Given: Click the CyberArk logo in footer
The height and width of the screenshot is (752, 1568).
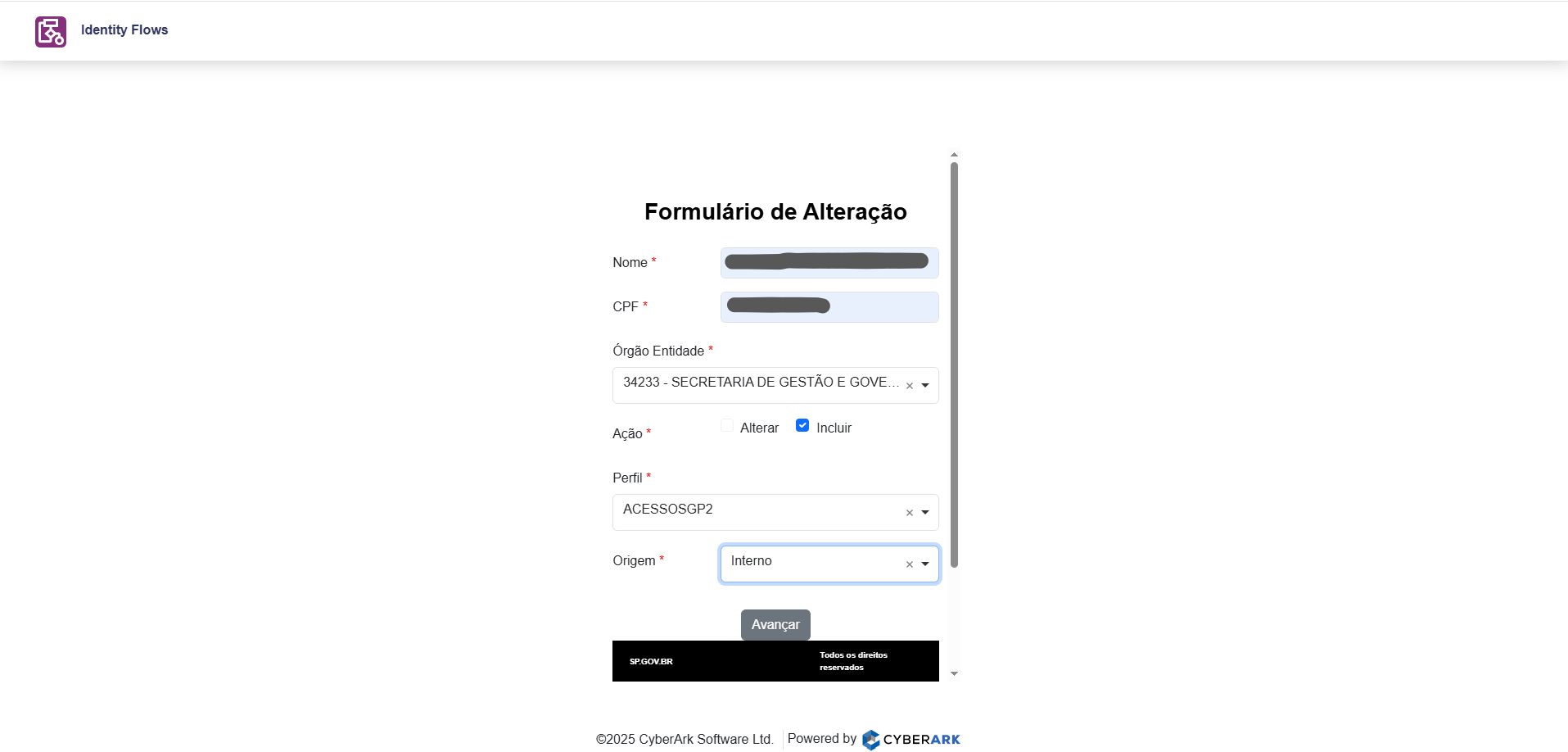Looking at the screenshot, I should click(911, 739).
